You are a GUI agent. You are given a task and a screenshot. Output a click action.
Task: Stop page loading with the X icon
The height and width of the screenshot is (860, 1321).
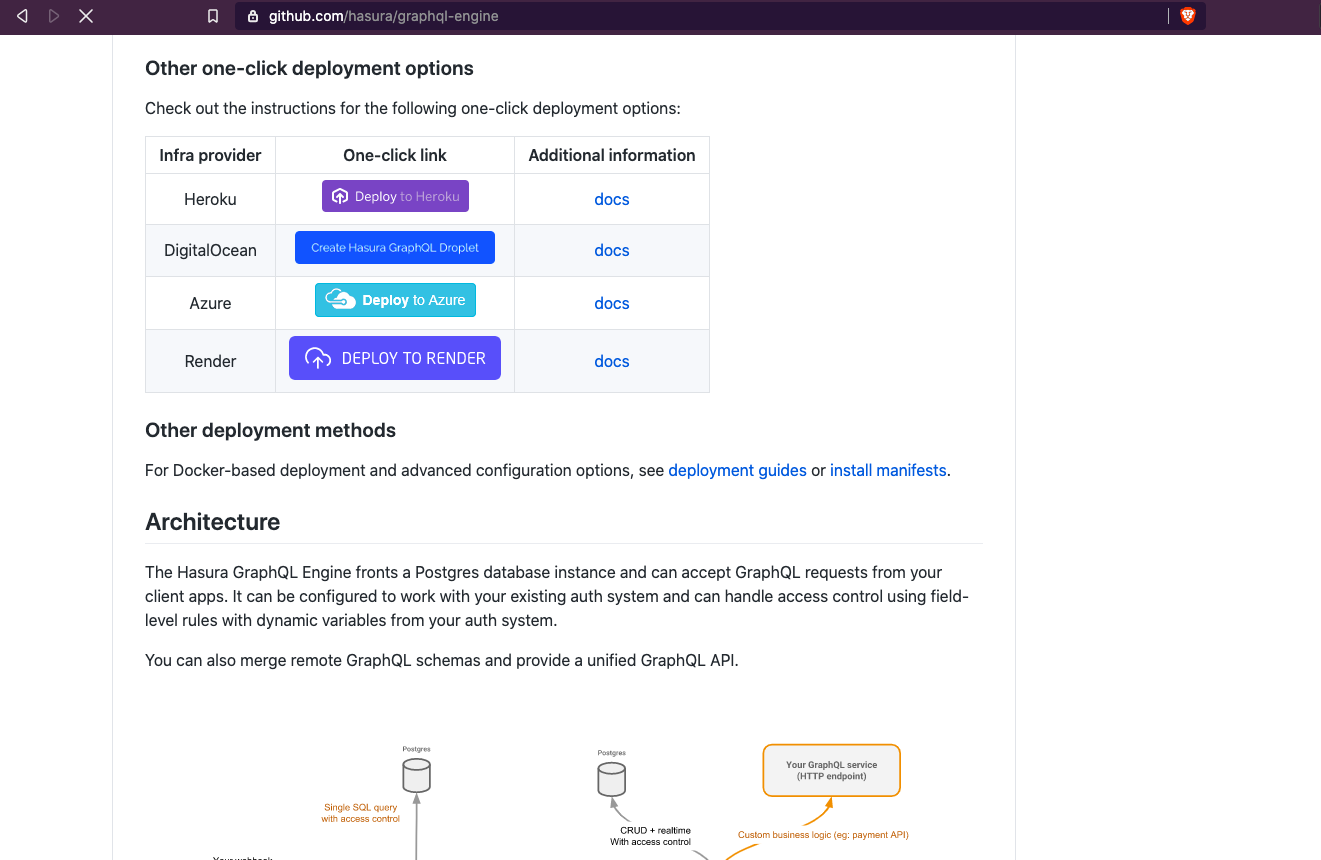(x=86, y=16)
